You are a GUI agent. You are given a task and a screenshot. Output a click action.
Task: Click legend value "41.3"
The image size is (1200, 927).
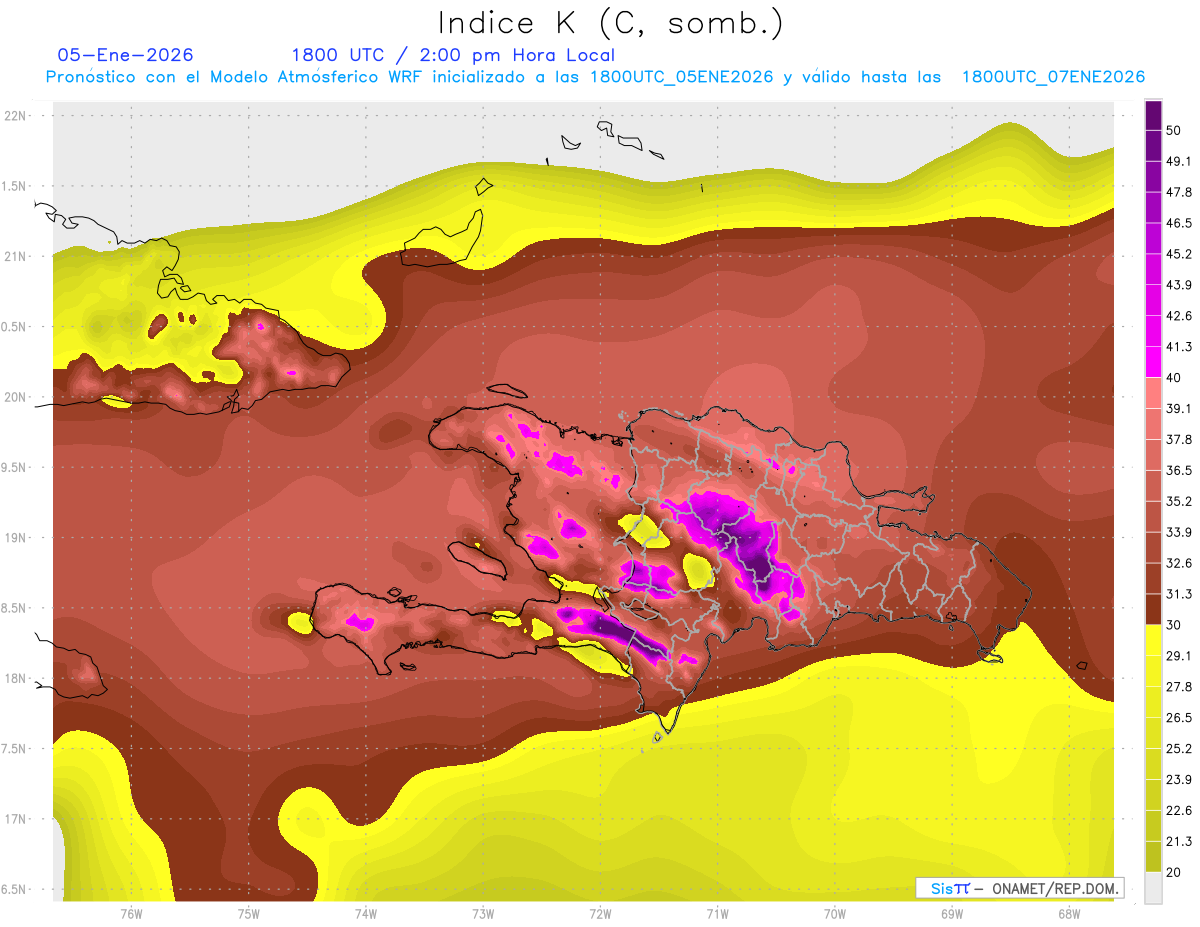pyautogui.click(x=1179, y=347)
